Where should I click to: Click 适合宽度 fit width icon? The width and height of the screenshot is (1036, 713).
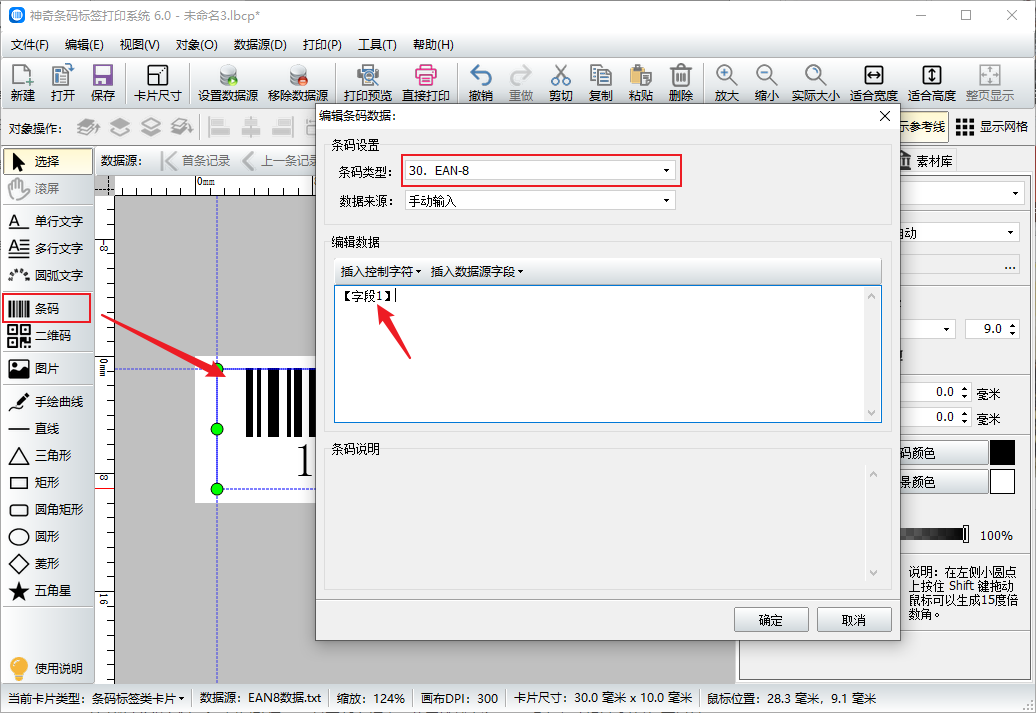[x=873, y=83]
